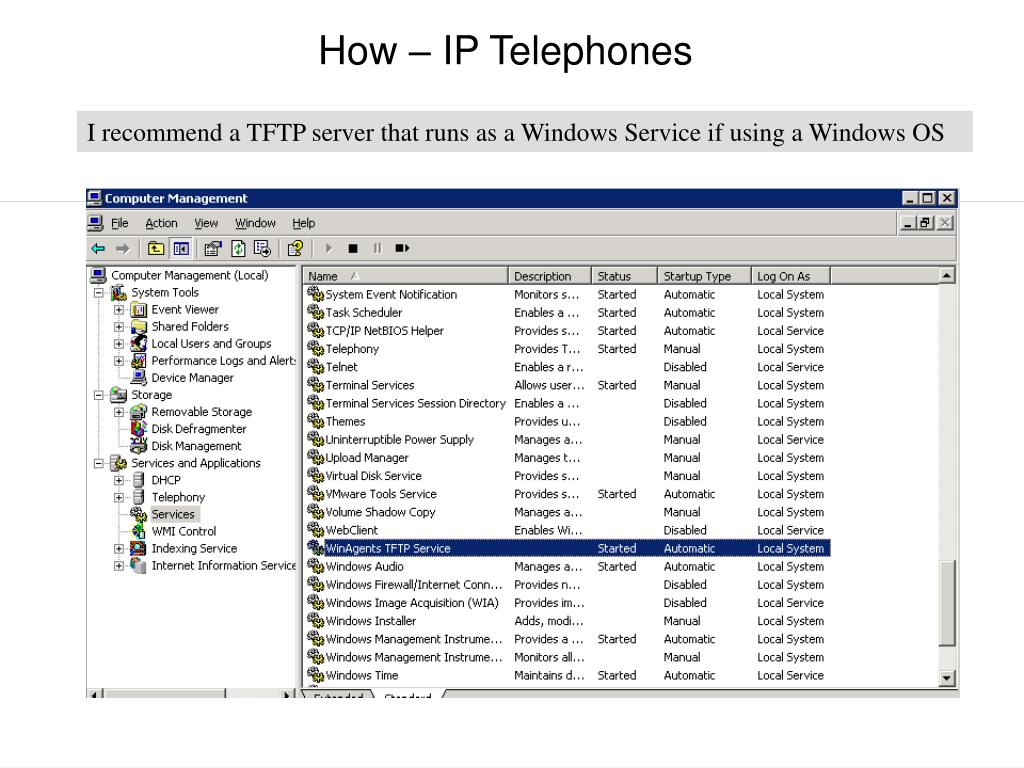Click the Up one level folder icon

pos(155,248)
